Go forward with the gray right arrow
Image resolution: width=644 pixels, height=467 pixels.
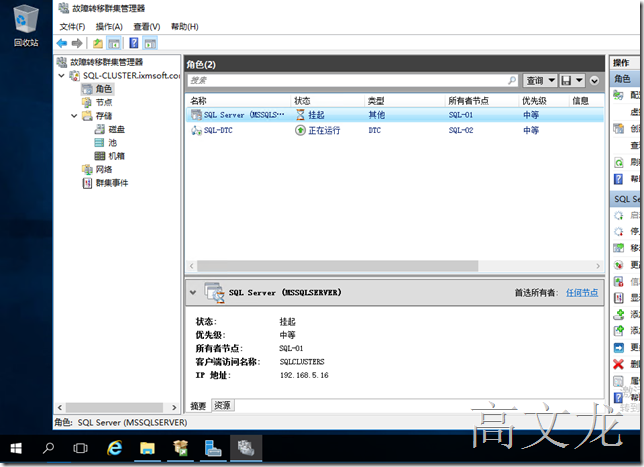click(x=77, y=43)
